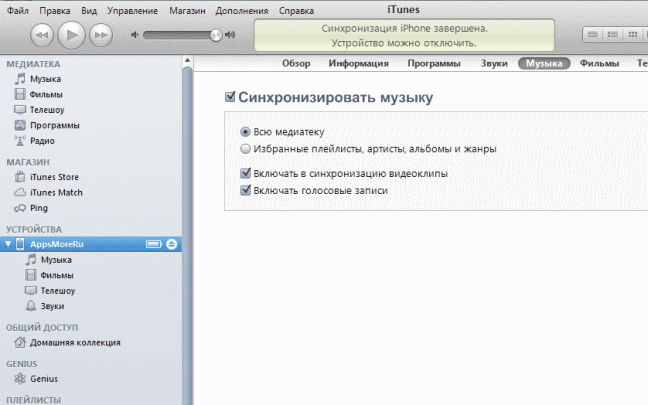Open iTunes Store in sidebar
648x405 pixels.
click(54, 177)
